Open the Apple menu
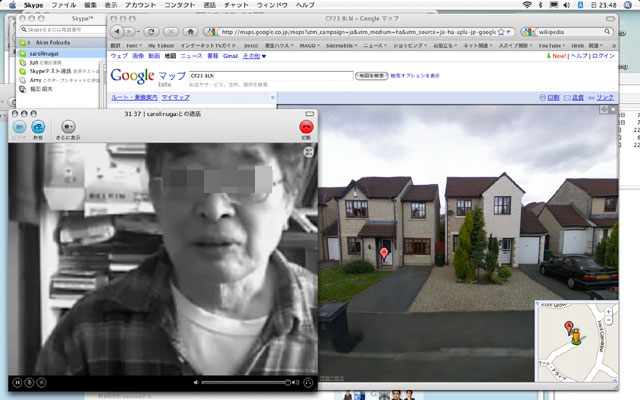This screenshot has height=400, width=640. (x=12, y=5)
